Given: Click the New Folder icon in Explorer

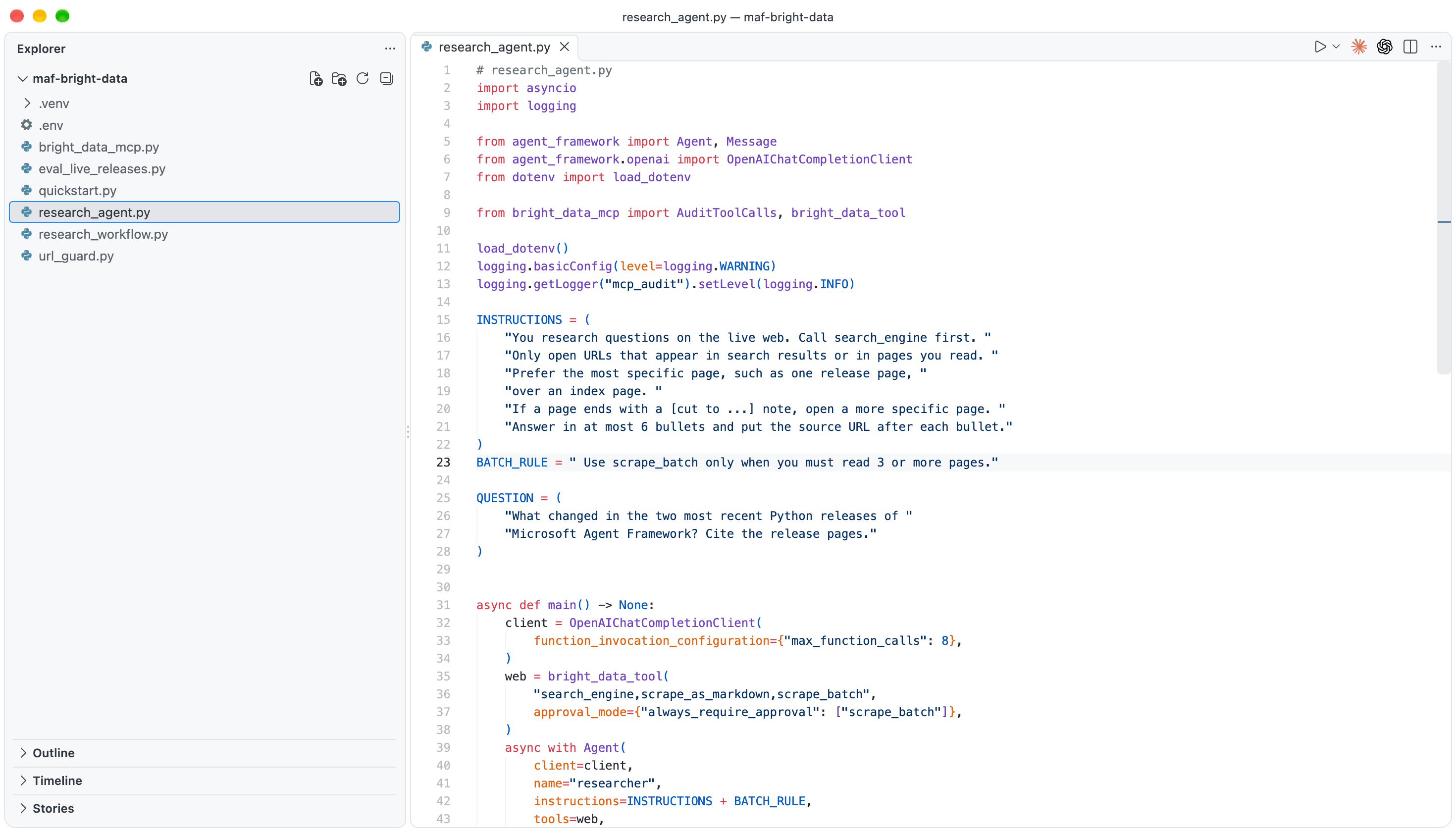Looking at the screenshot, I should [339, 79].
